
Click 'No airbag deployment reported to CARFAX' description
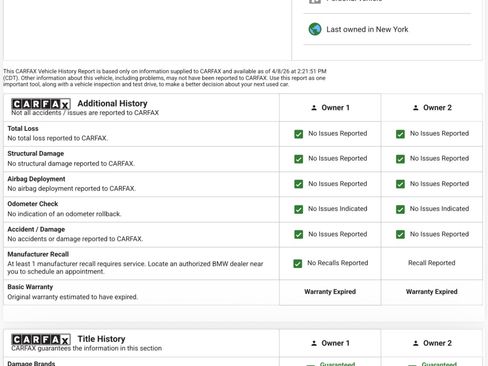coord(71,188)
